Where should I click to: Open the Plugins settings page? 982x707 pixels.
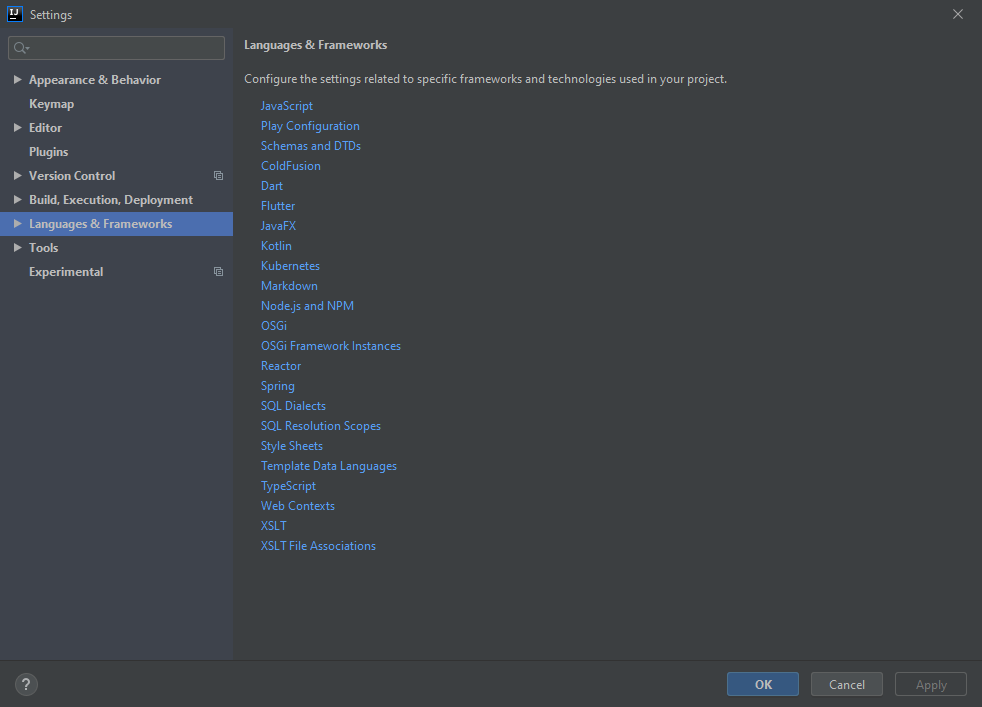(48, 151)
